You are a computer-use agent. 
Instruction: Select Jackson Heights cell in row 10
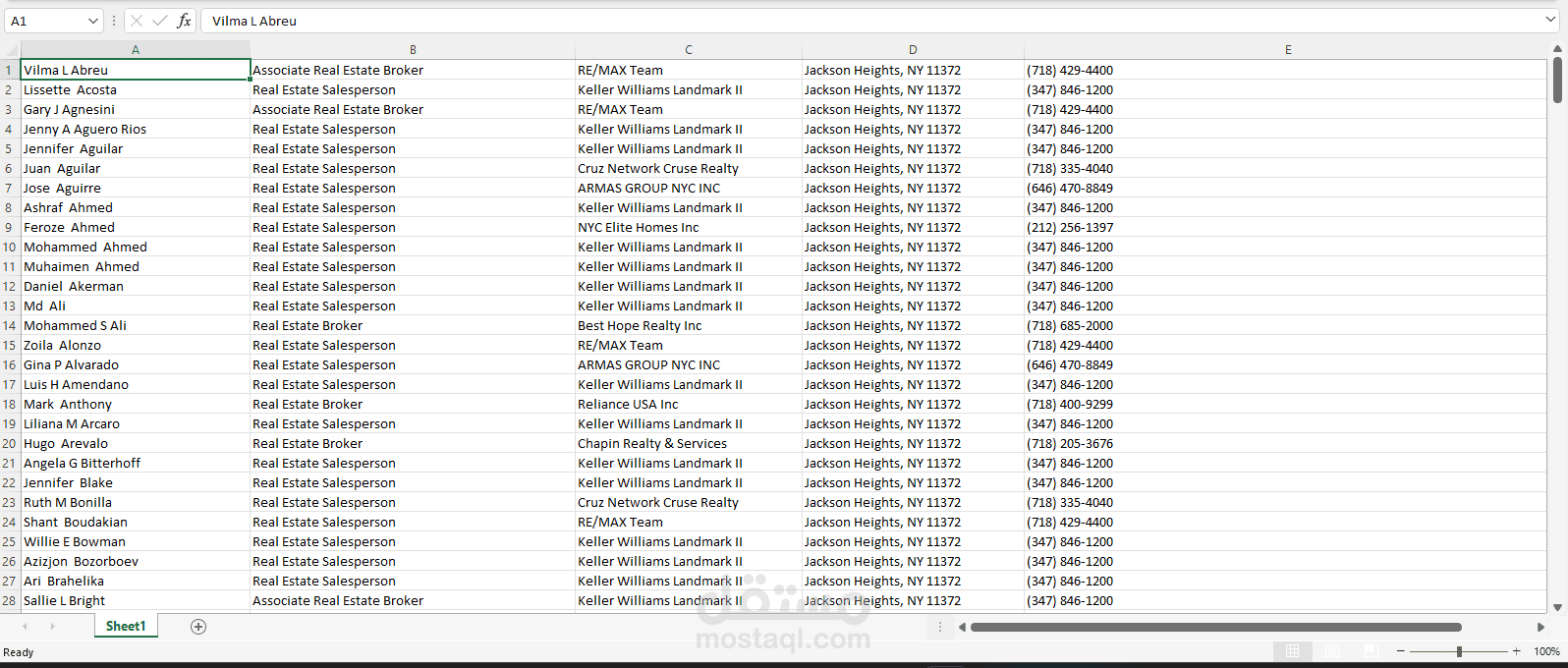pyautogui.click(x=913, y=247)
